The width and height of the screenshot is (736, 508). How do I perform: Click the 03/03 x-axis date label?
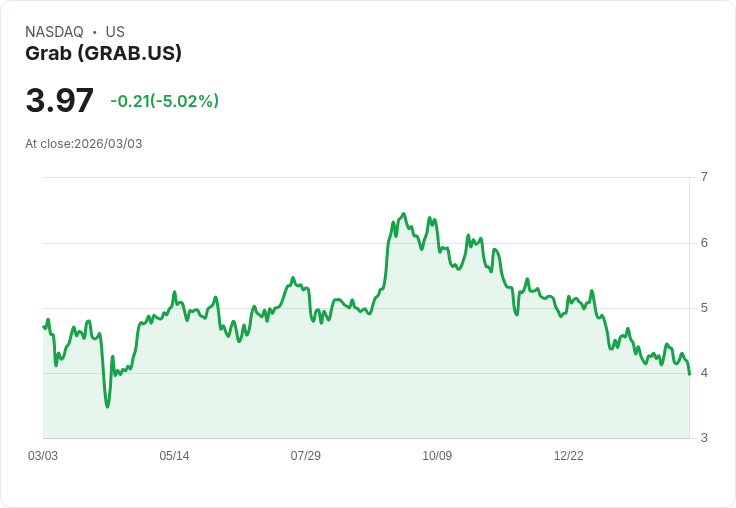[43, 456]
